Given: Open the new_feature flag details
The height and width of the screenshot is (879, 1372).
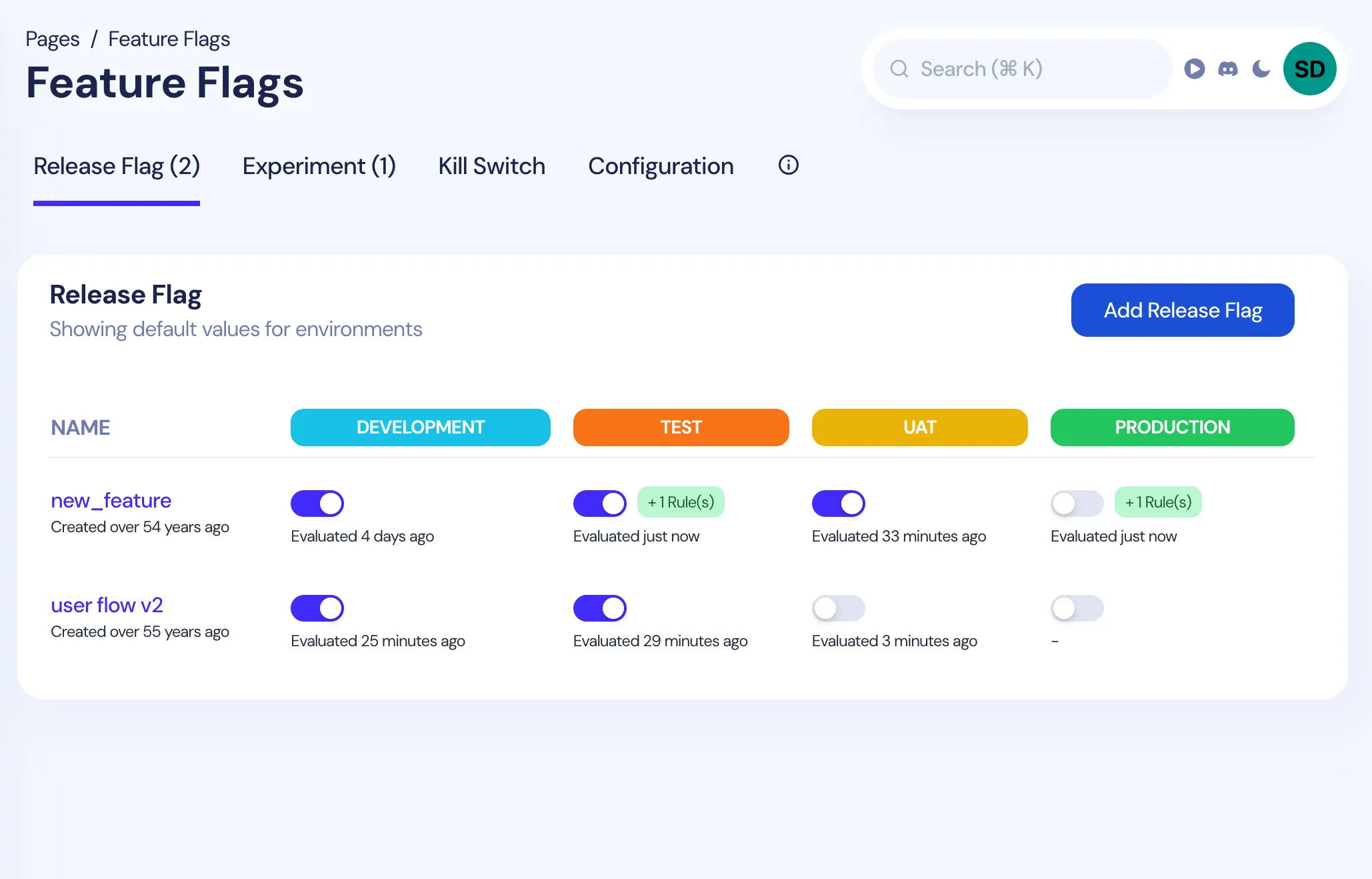Looking at the screenshot, I should 111,500.
